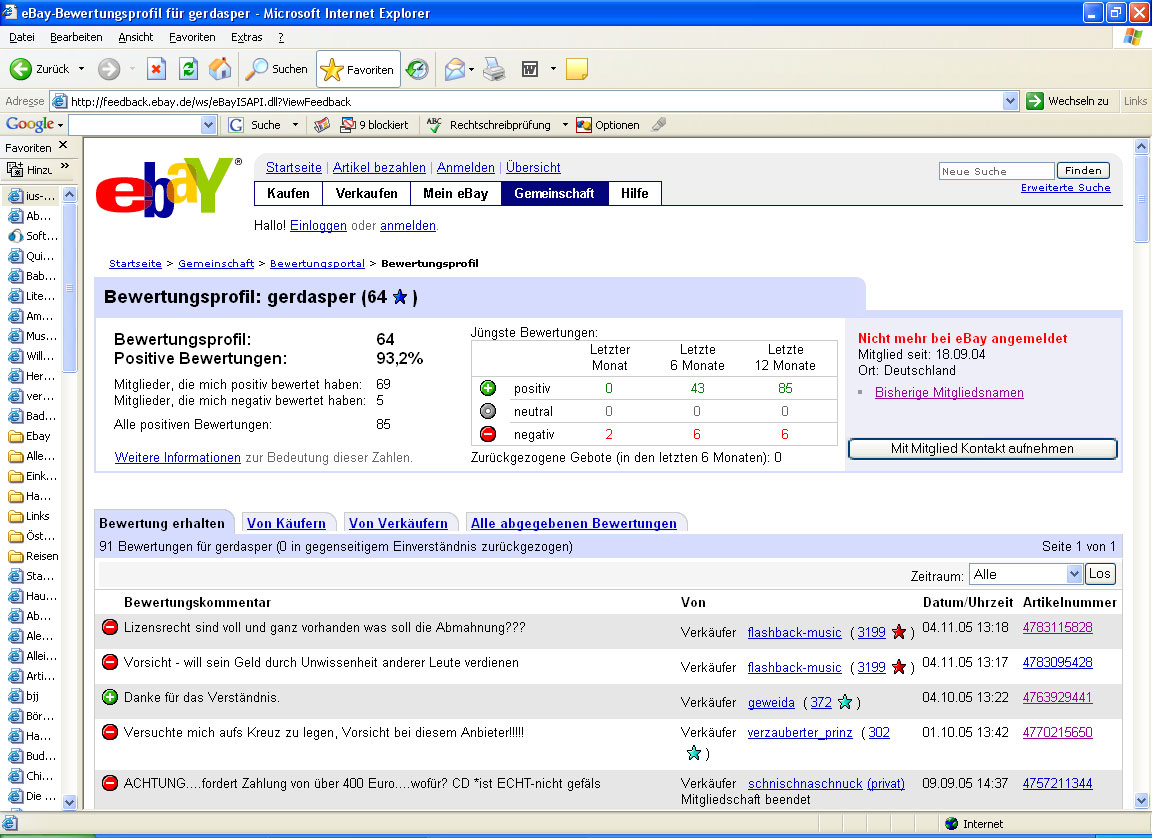The image size is (1152, 838).
Task: Open the Reisen favorites folder
Action: (x=34, y=556)
